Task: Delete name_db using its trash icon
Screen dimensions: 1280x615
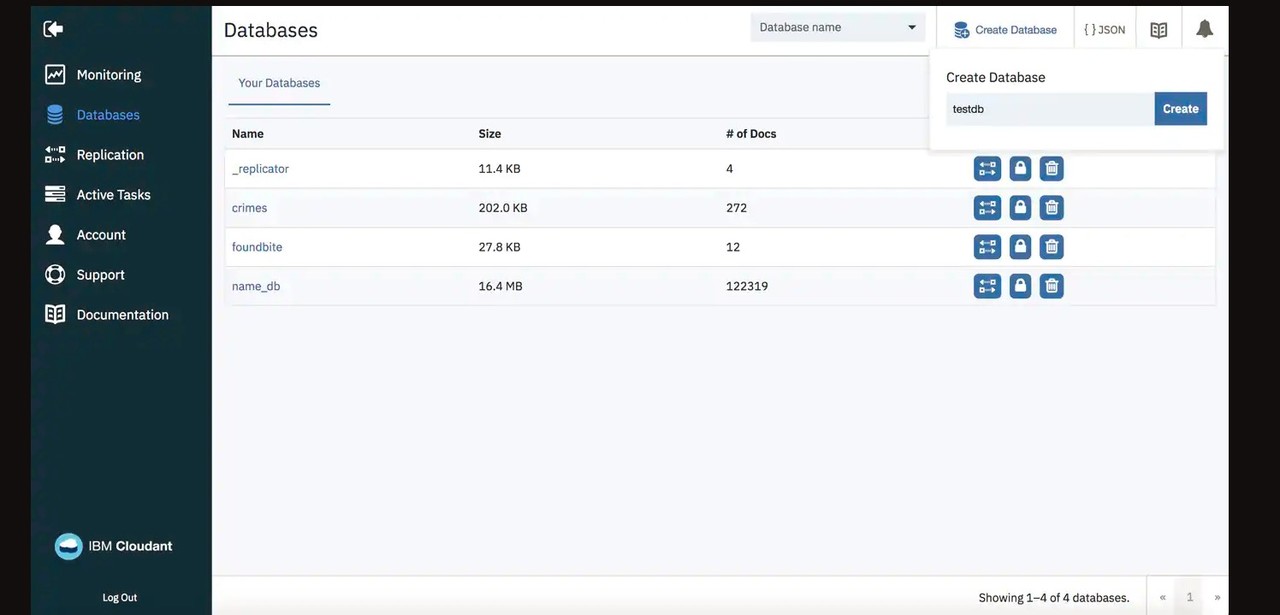Action: (1051, 286)
